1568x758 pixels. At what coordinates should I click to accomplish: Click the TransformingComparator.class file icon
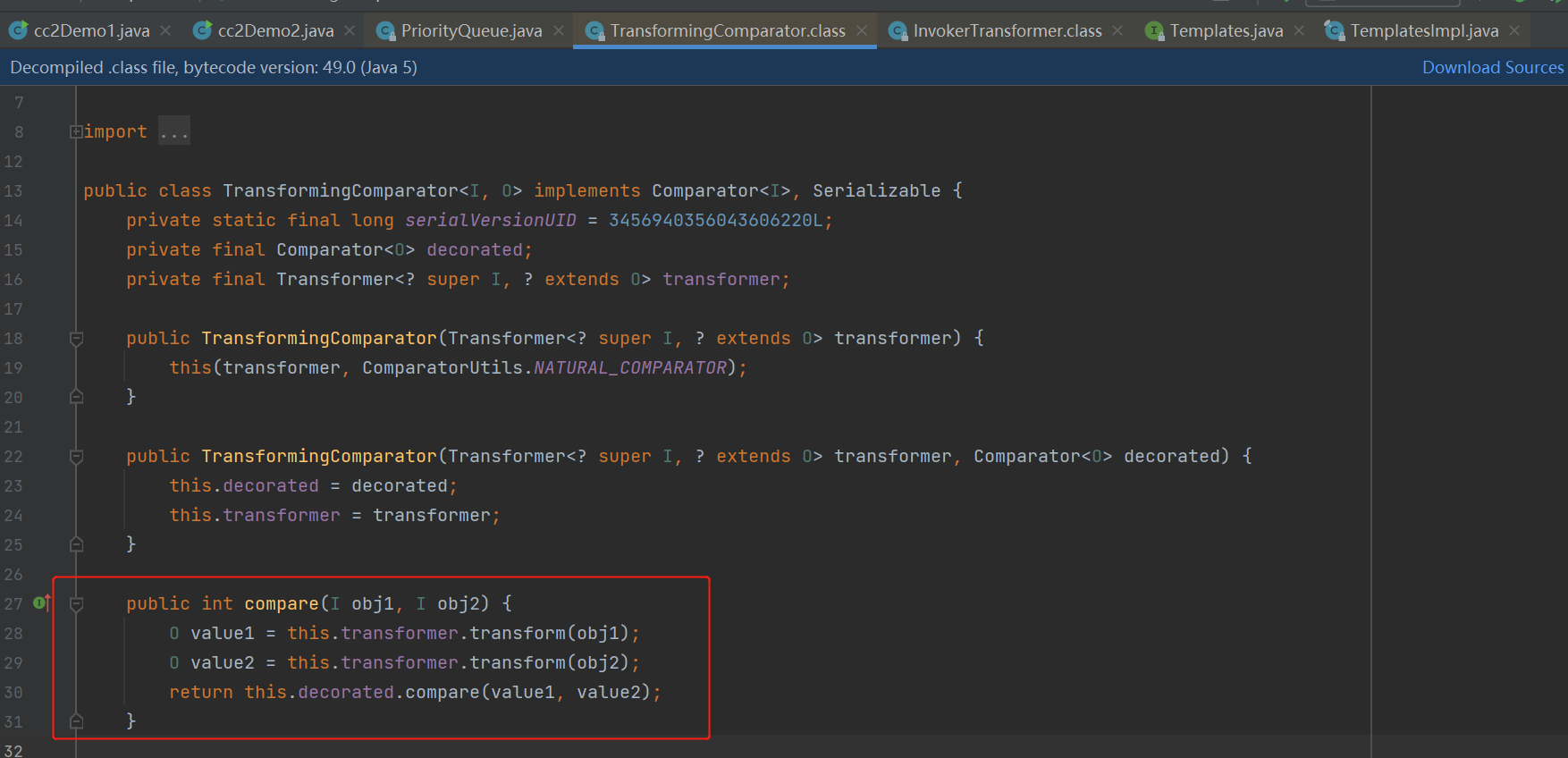coord(594,31)
